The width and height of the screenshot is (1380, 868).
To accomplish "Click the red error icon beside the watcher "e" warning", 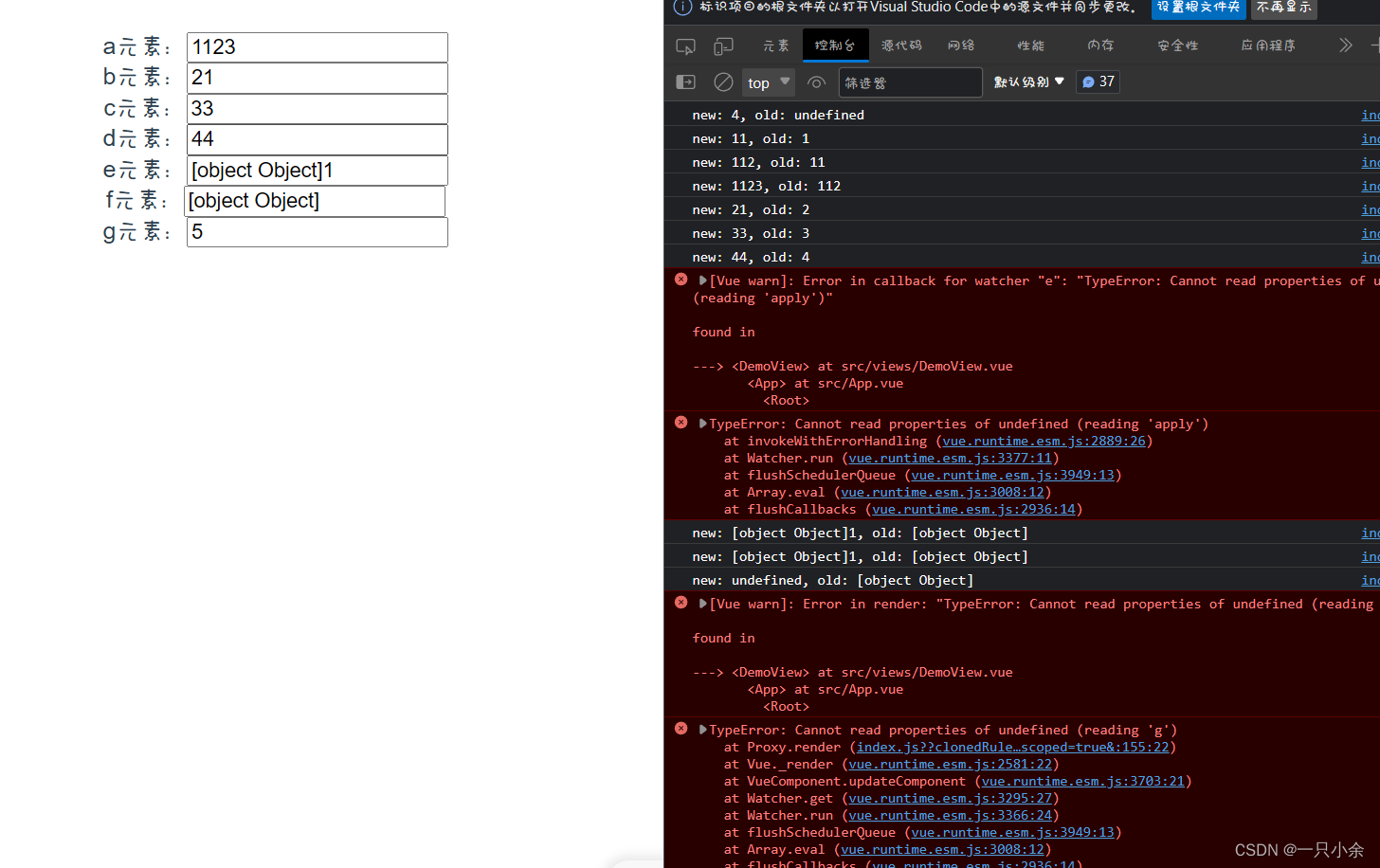I will pos(681,280).
